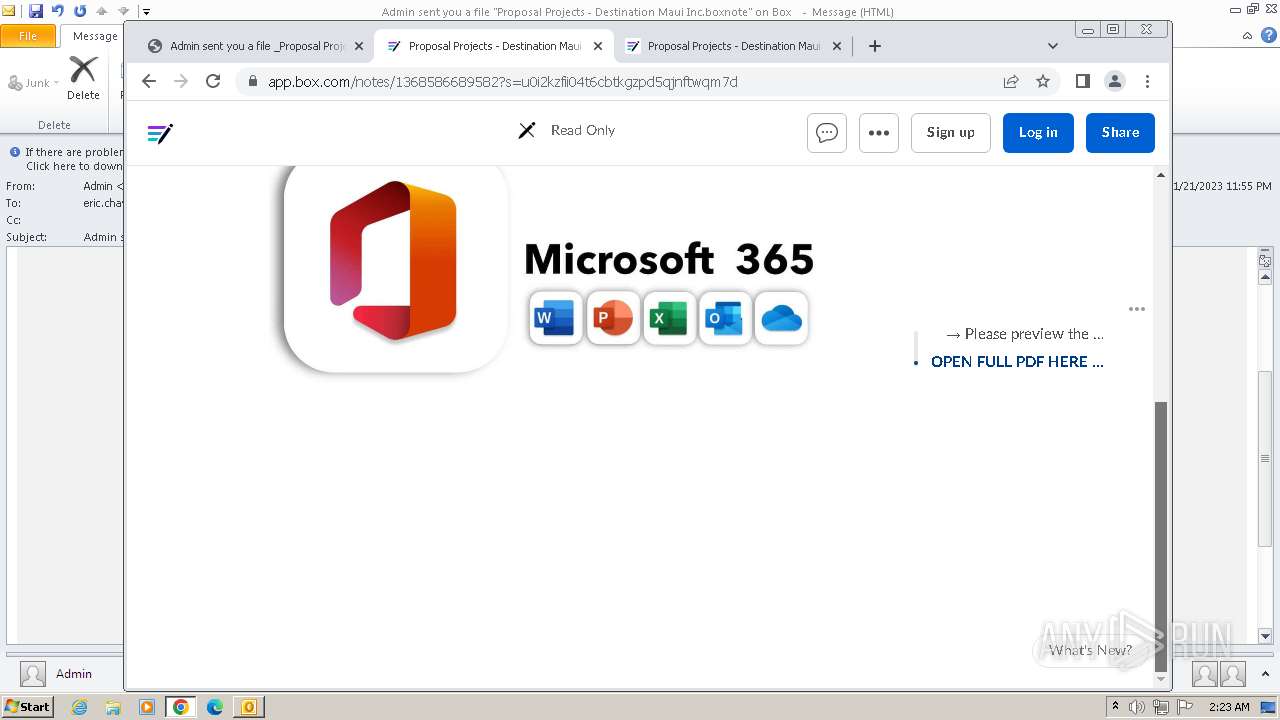Screen dimensions: 1280x720
Task: Open the Chrome three-dot menu
Action: (x=1147, y=81)
